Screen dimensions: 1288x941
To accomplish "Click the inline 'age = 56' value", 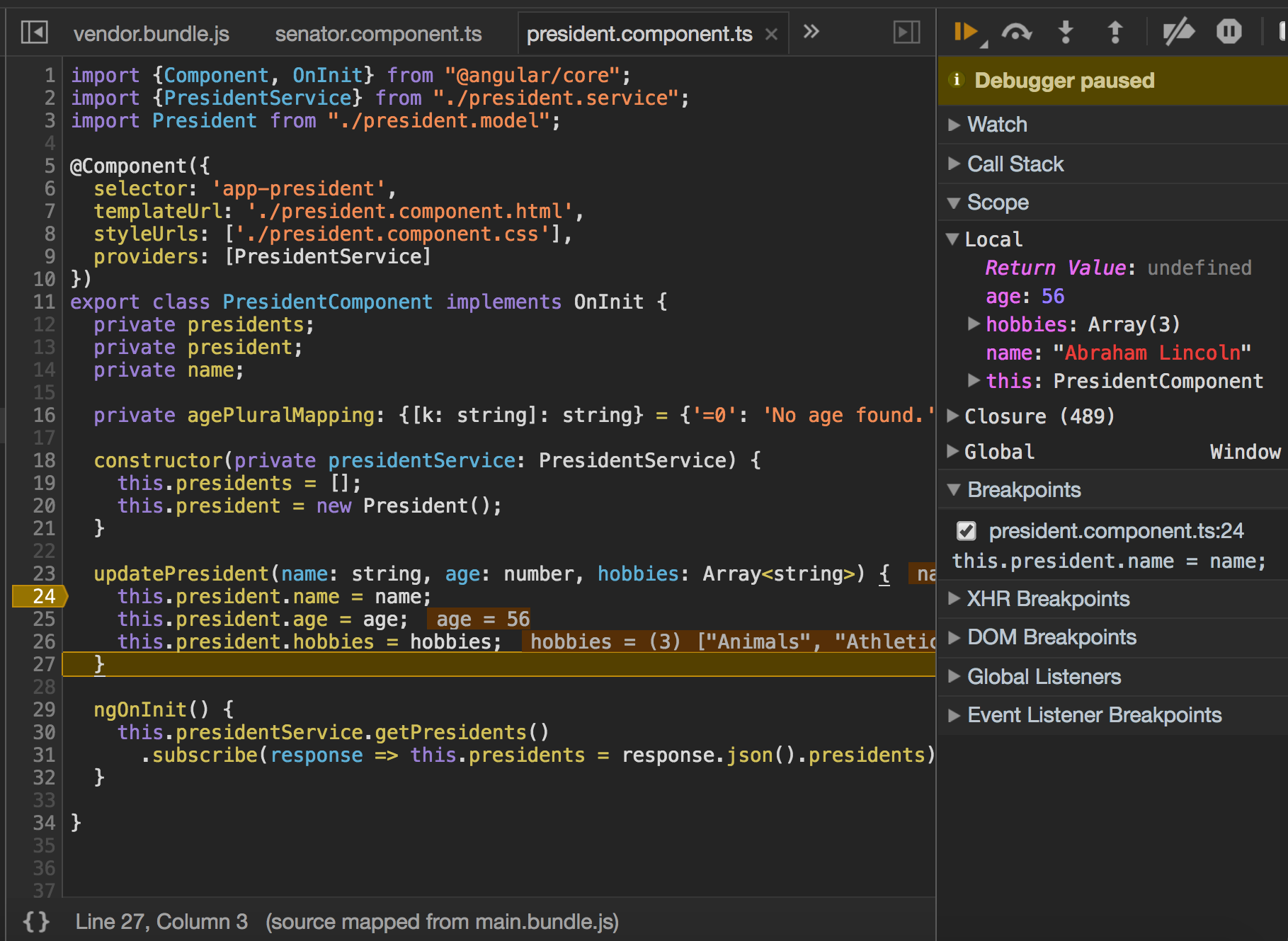I will (479, 620).
